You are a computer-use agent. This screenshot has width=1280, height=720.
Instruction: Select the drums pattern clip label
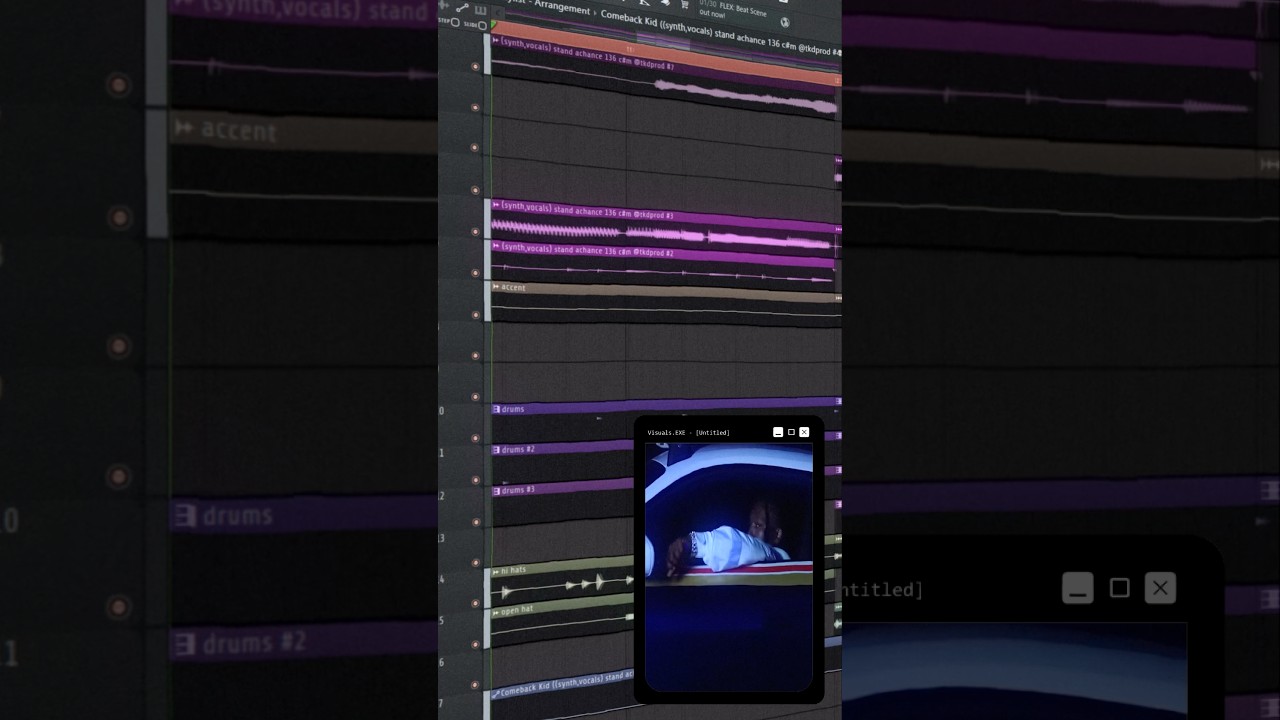513,409
